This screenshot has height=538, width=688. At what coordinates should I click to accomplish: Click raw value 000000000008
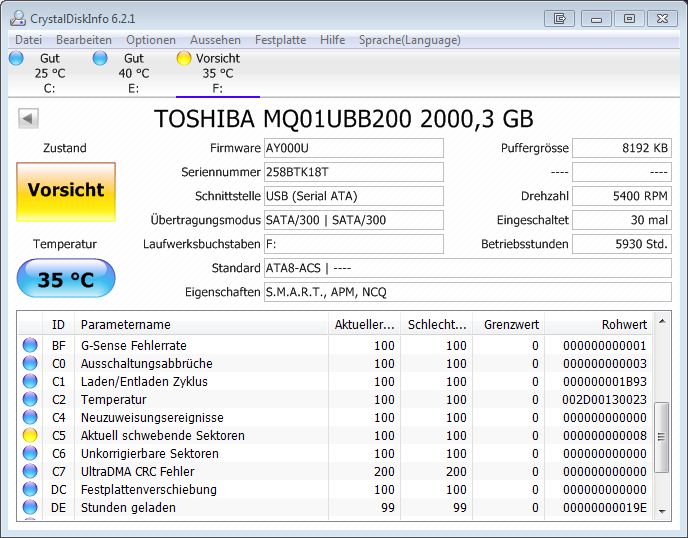pyautogui.click(x=605, y=436)
